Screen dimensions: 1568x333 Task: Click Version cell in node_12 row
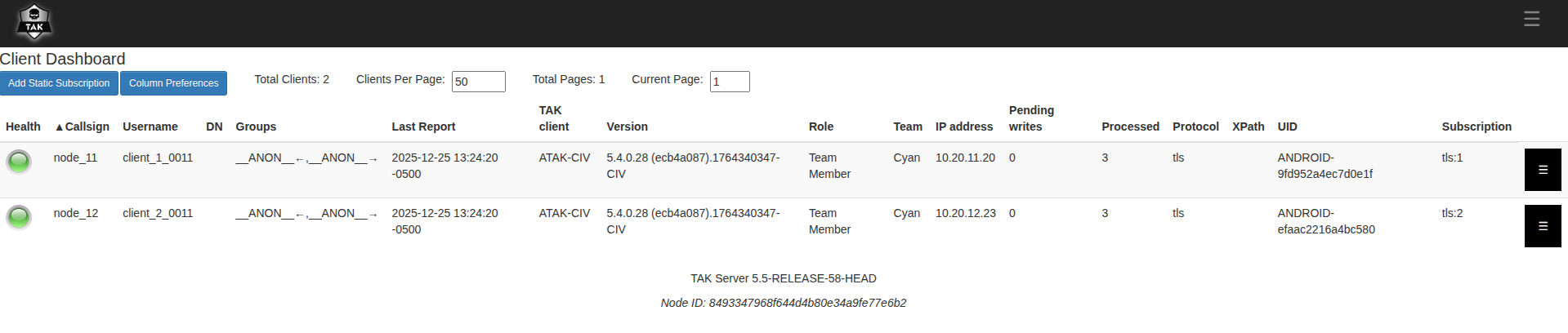point(693,221)
